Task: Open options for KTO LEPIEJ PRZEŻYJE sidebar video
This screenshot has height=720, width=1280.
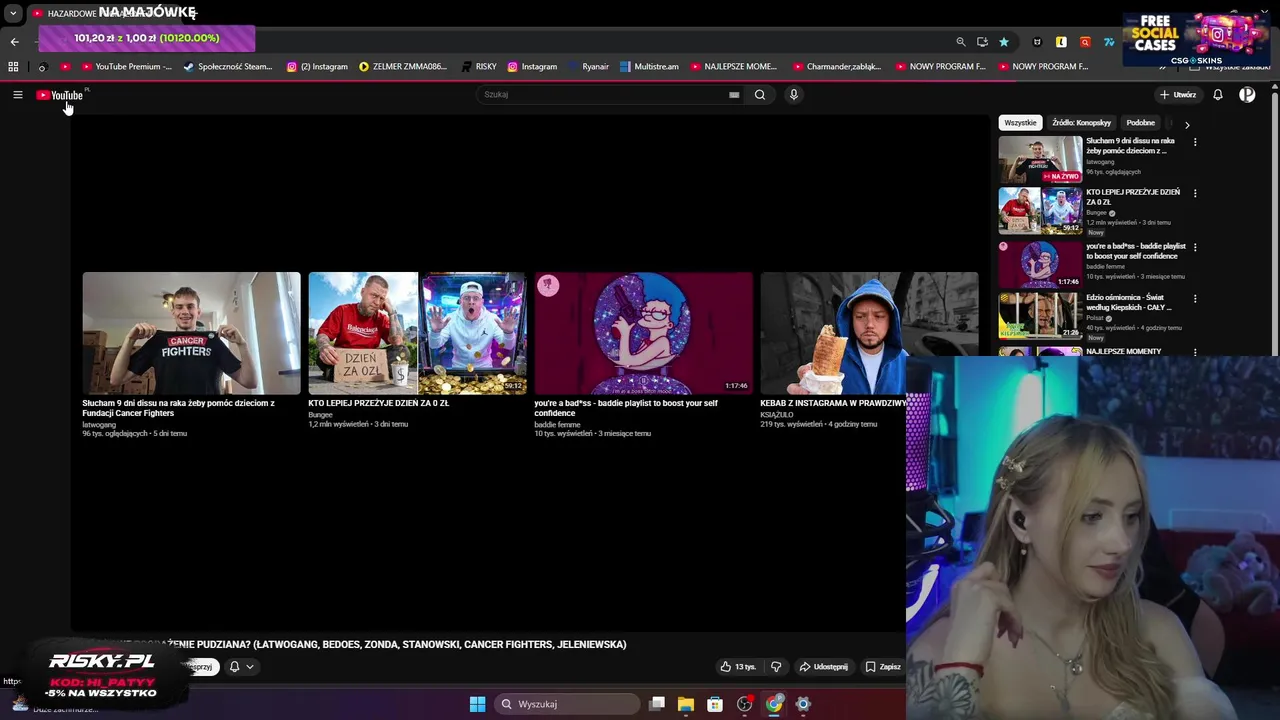Action: [1195, 193]
